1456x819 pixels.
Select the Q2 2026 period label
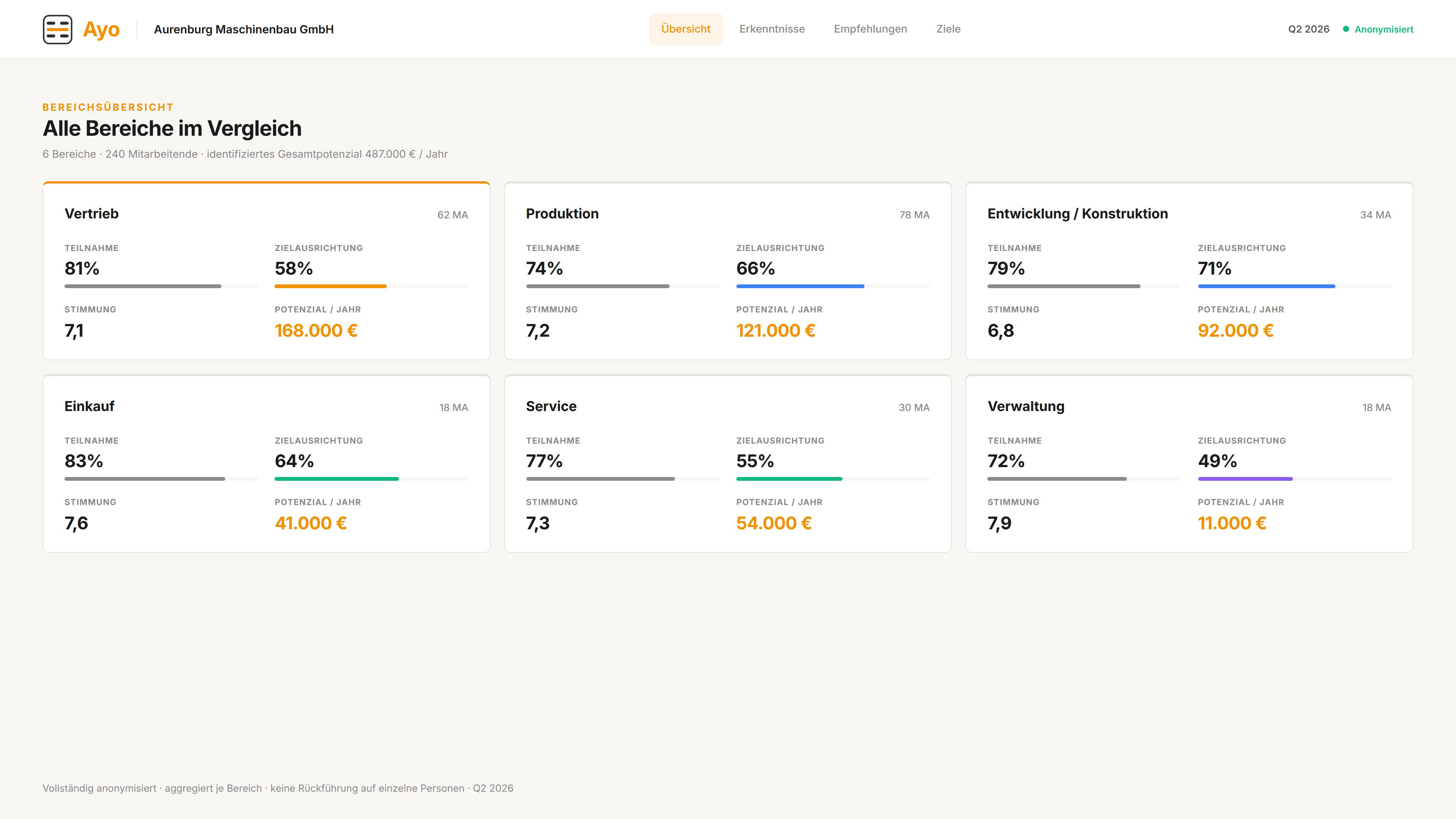tap(1309, 30)
